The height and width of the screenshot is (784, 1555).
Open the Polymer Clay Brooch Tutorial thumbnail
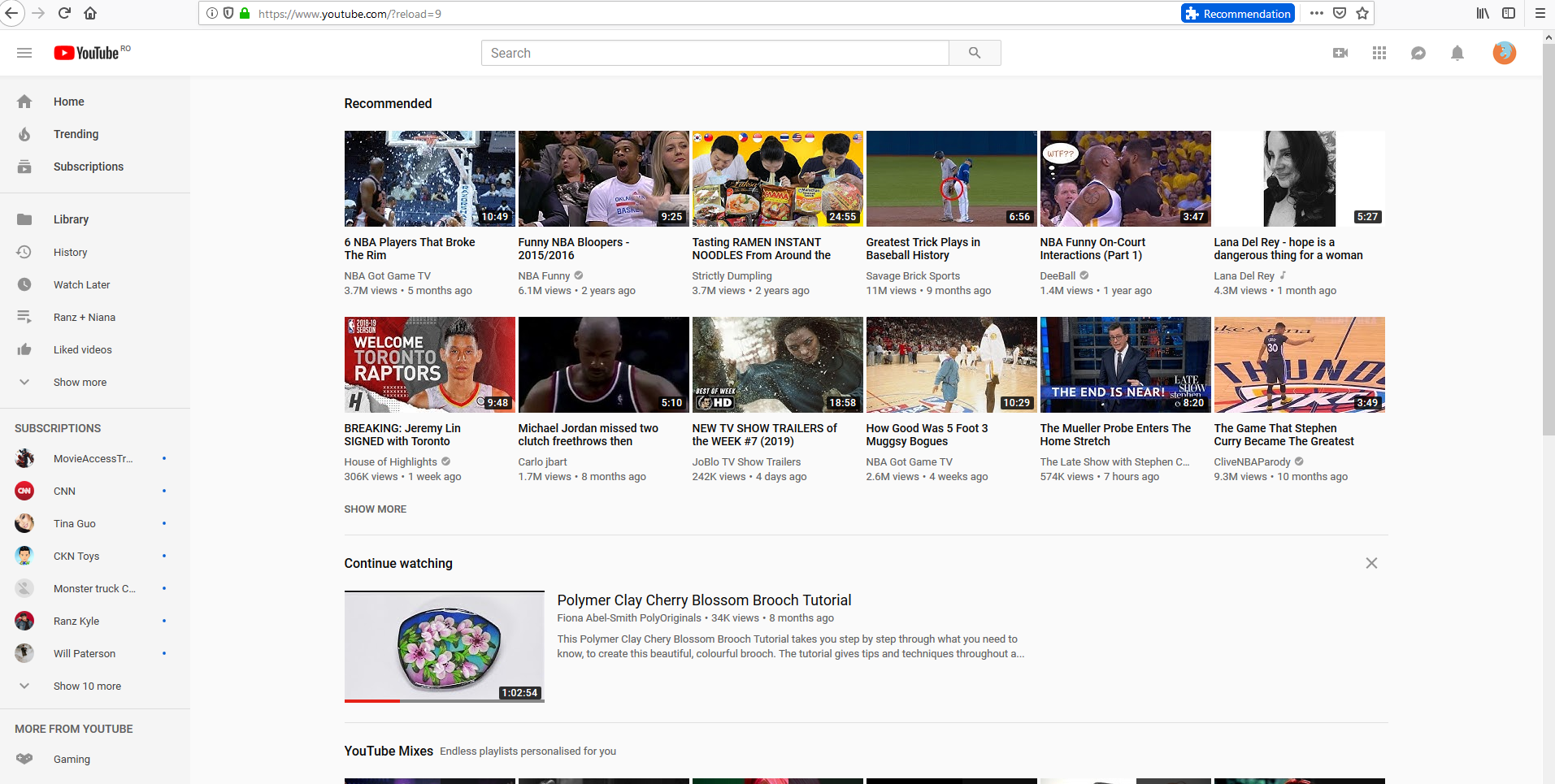[444, 647]
